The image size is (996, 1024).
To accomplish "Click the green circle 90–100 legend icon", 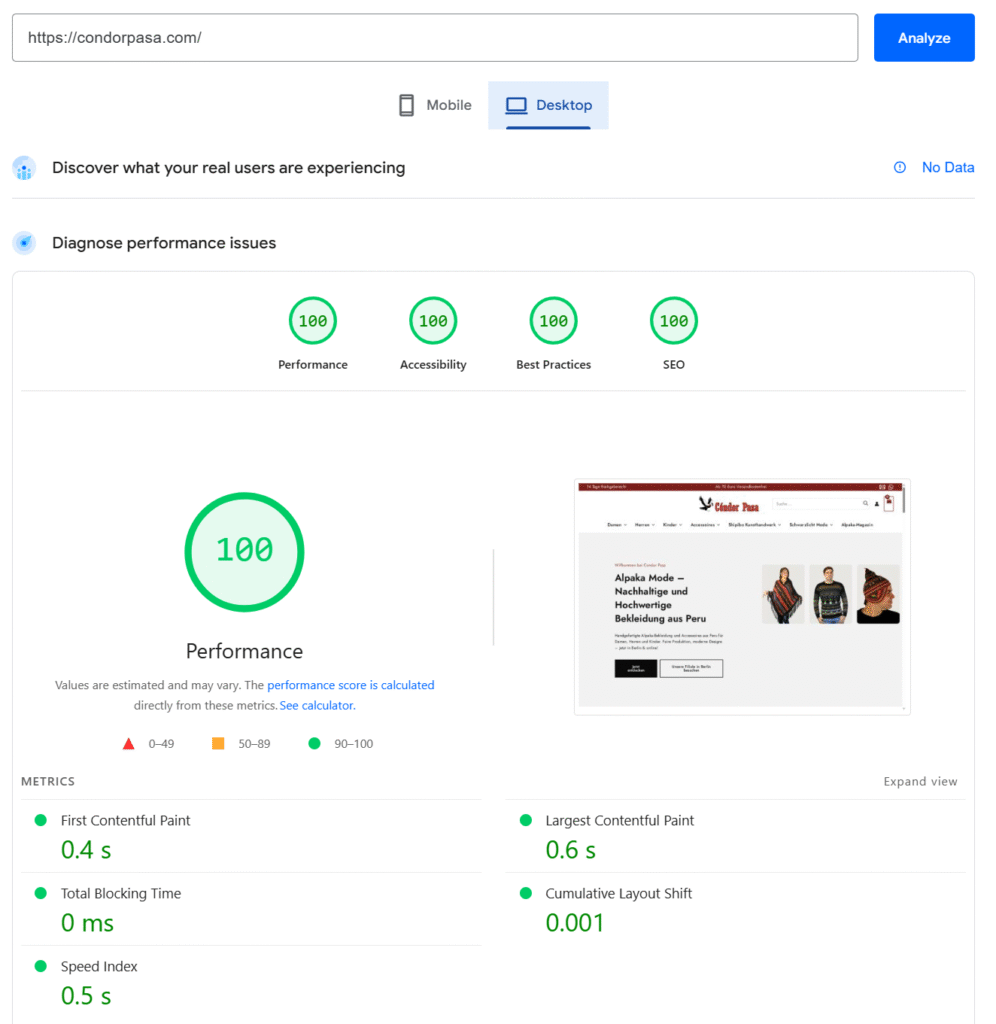I will (314, 743).
